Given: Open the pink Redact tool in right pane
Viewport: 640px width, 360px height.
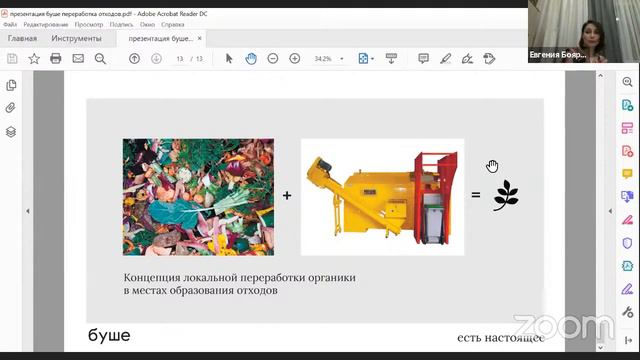Looking at the screenshot, I should coord(627,220).
